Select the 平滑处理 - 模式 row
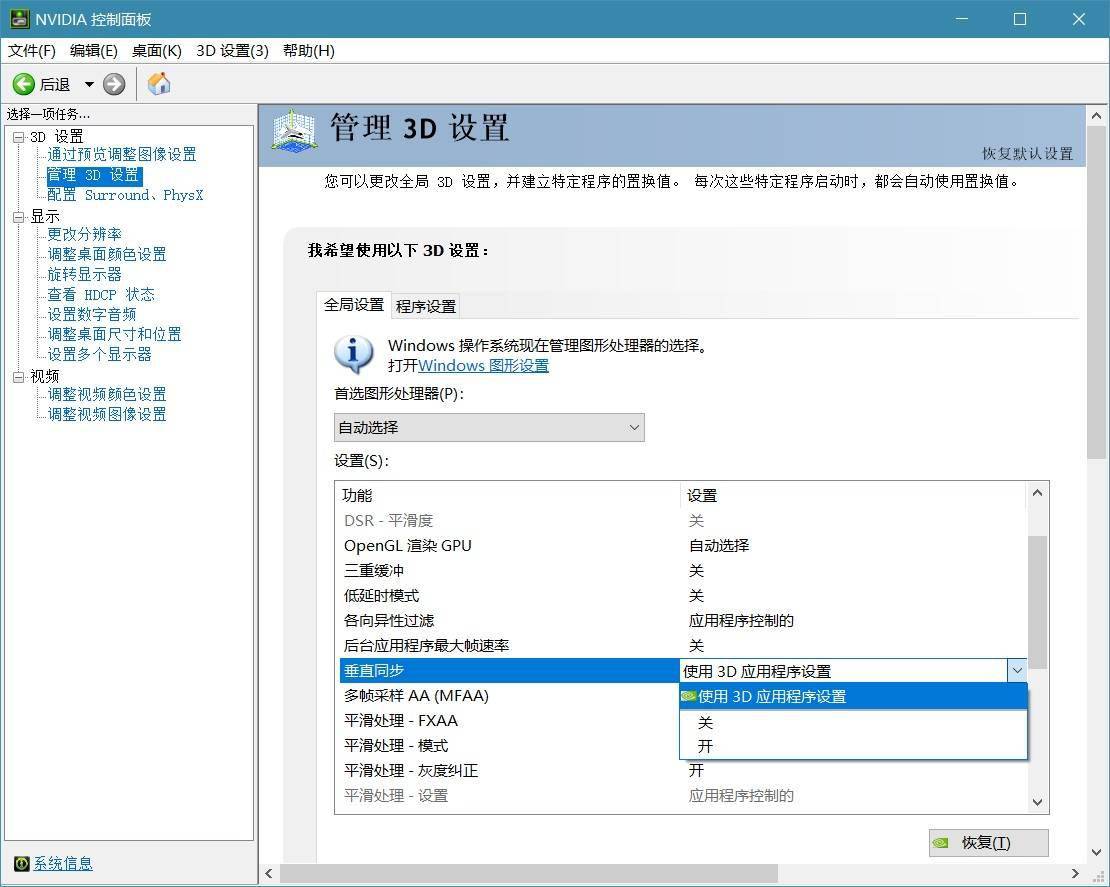Viewport: 1110px width, 887px height. [509, 746]
